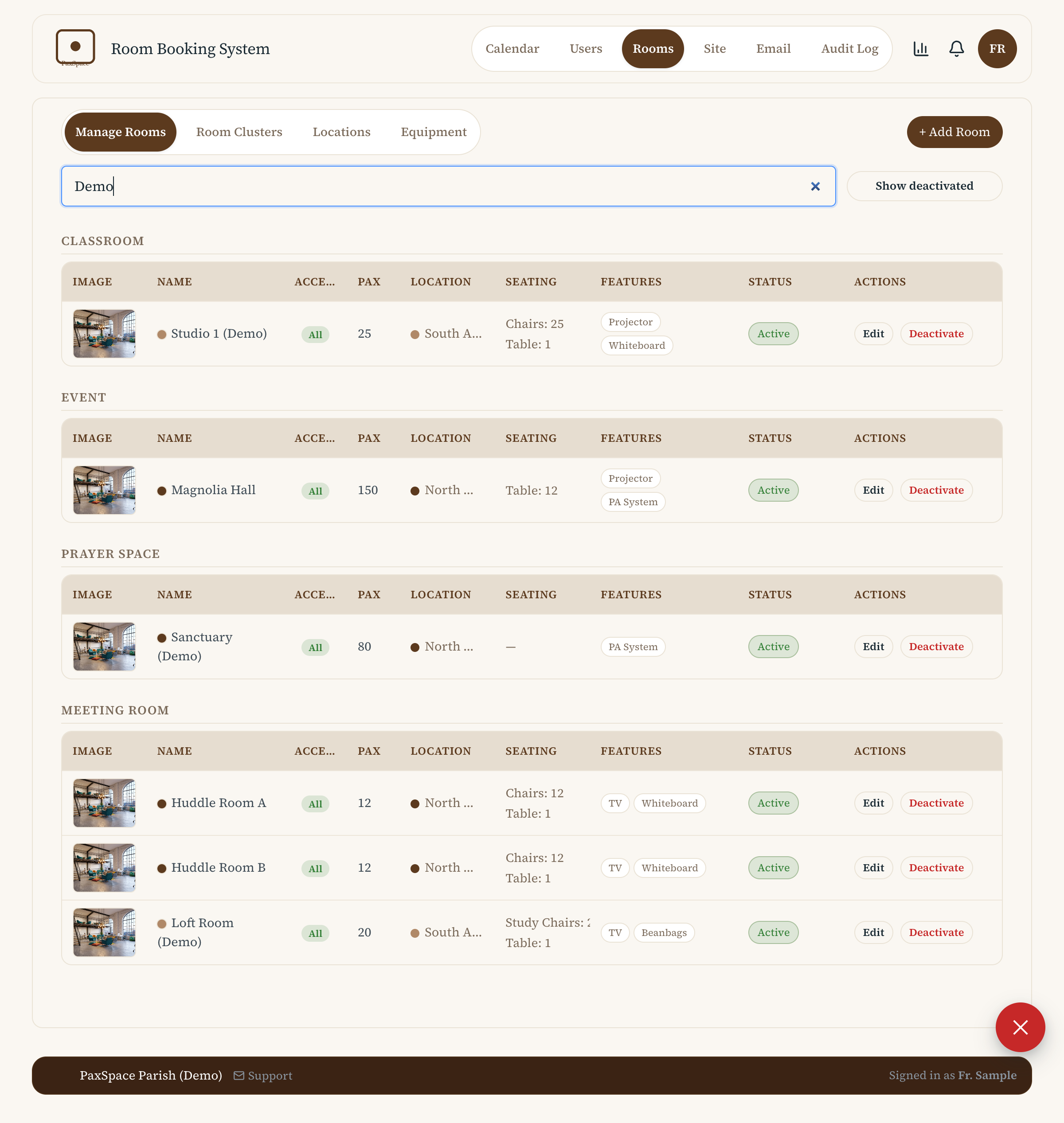Close the red floating X button

click(x=1020, y=1027)
